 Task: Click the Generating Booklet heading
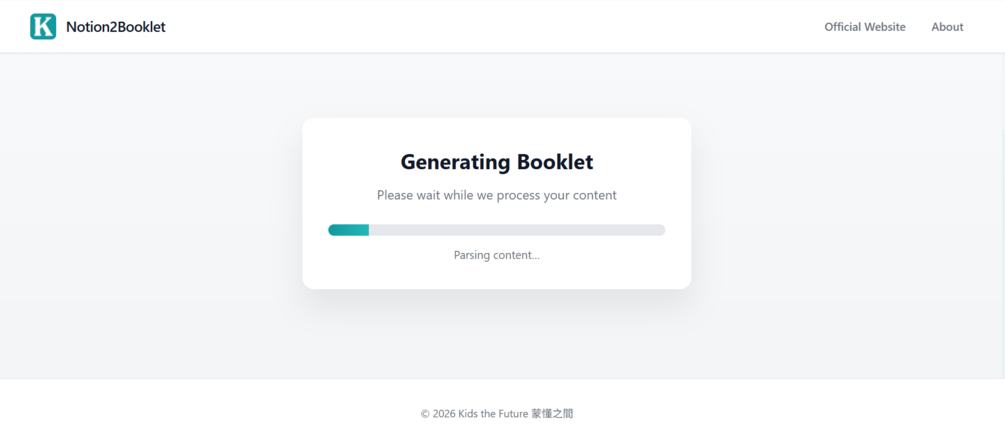(496, 162)
